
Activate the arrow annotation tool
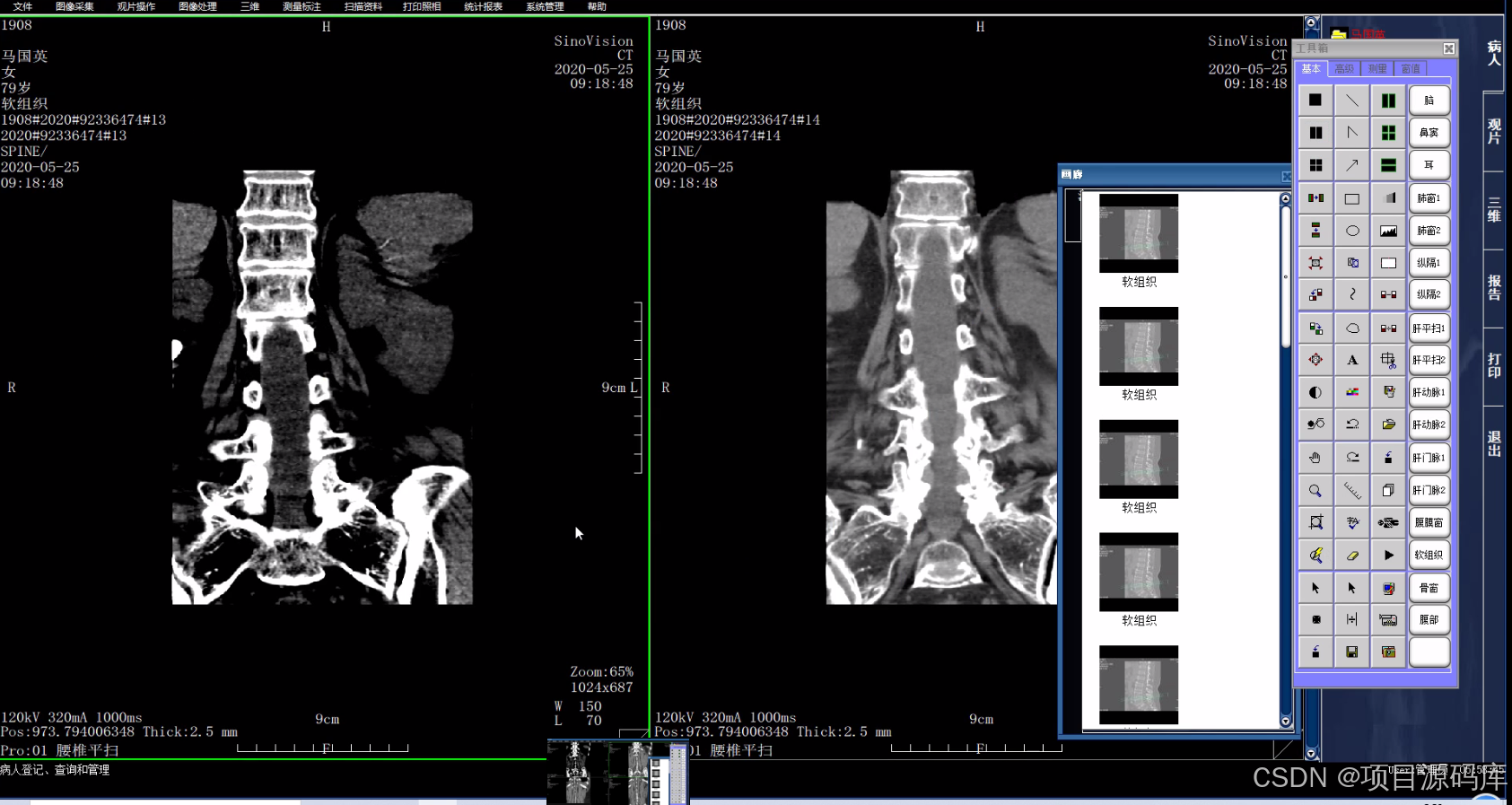(1352, 165)
